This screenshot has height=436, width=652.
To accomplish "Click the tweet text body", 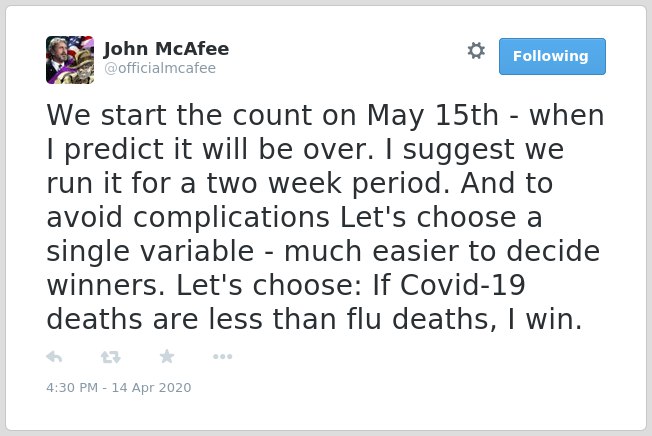I will point(325,217).
